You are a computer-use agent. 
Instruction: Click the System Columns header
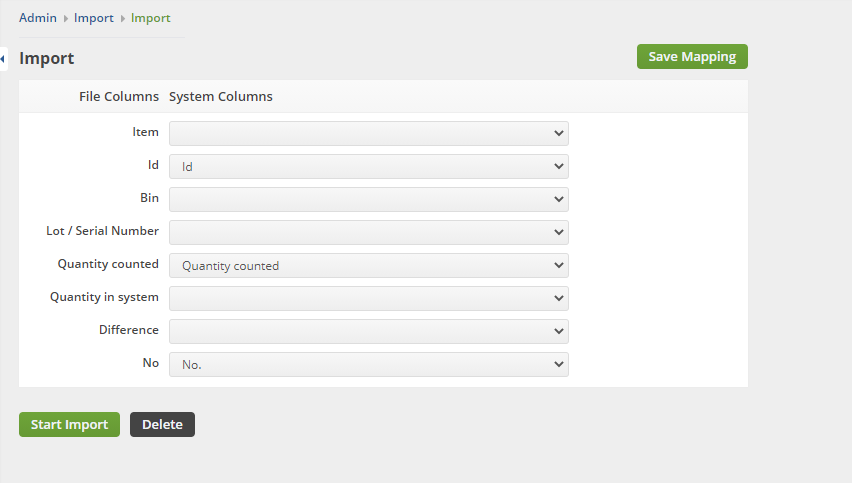coord(221,96)
